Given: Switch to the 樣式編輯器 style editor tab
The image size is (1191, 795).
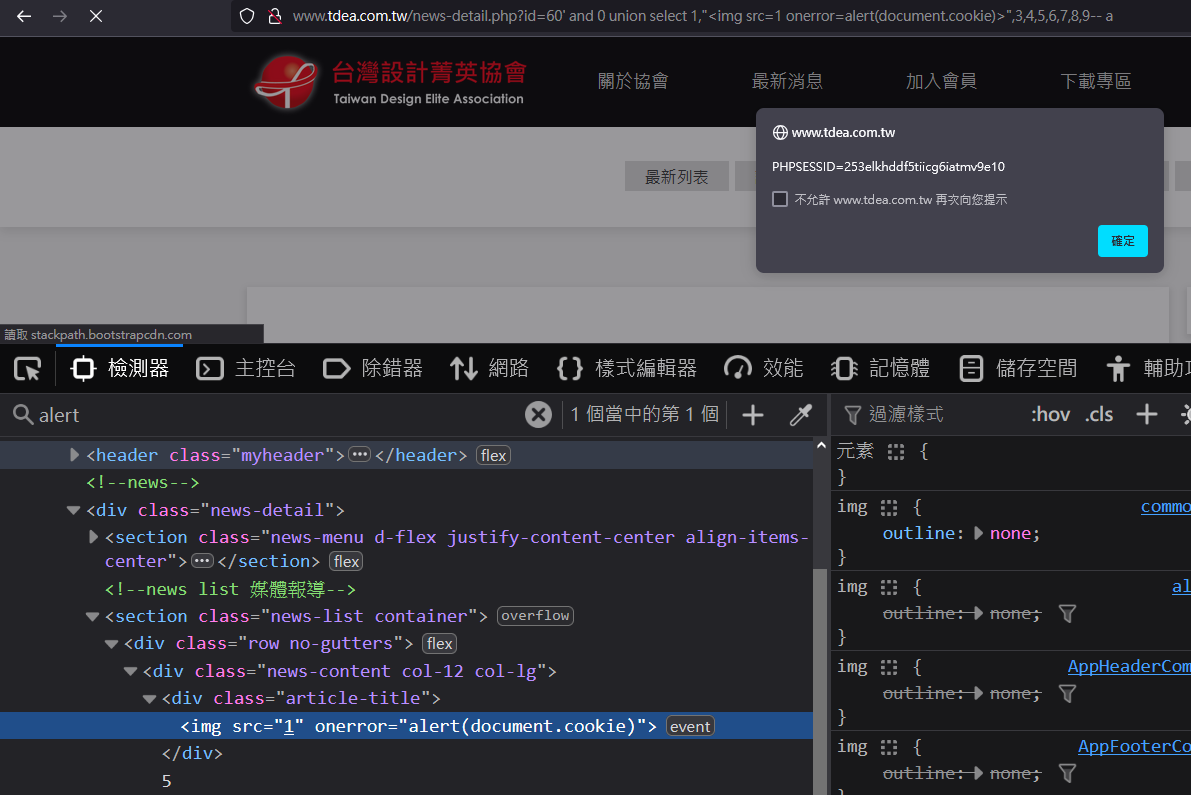Looking at the screenshot, I should coord(627,369).
